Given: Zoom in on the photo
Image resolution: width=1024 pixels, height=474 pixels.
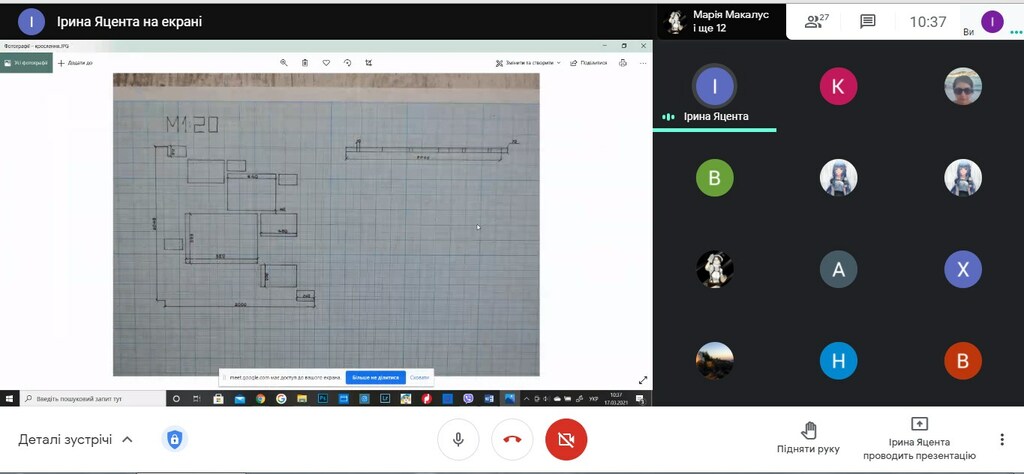Looking at the screenshot, I should tap(284, 62).
